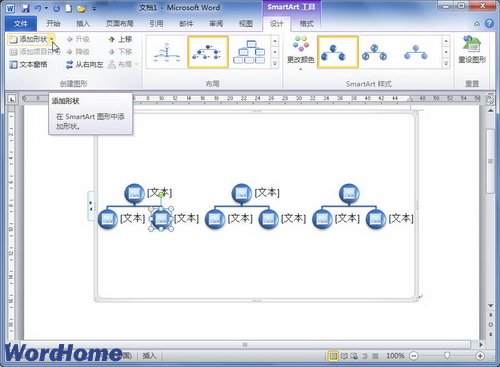Switch to Print Layout view in status bar

(x=333, y=356)
